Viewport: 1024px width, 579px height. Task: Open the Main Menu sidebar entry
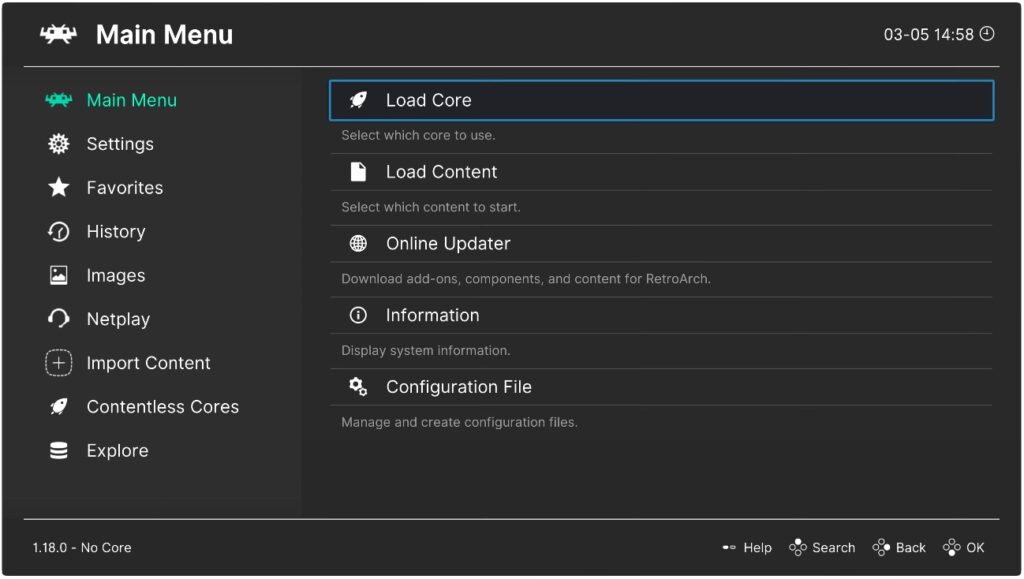132,100
